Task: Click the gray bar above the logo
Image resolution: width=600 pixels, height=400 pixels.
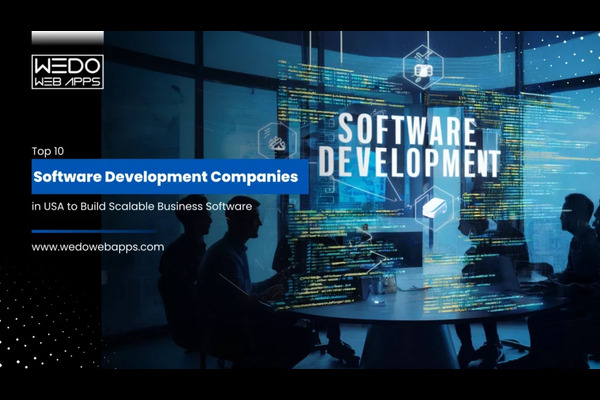Action: [67, 38]
